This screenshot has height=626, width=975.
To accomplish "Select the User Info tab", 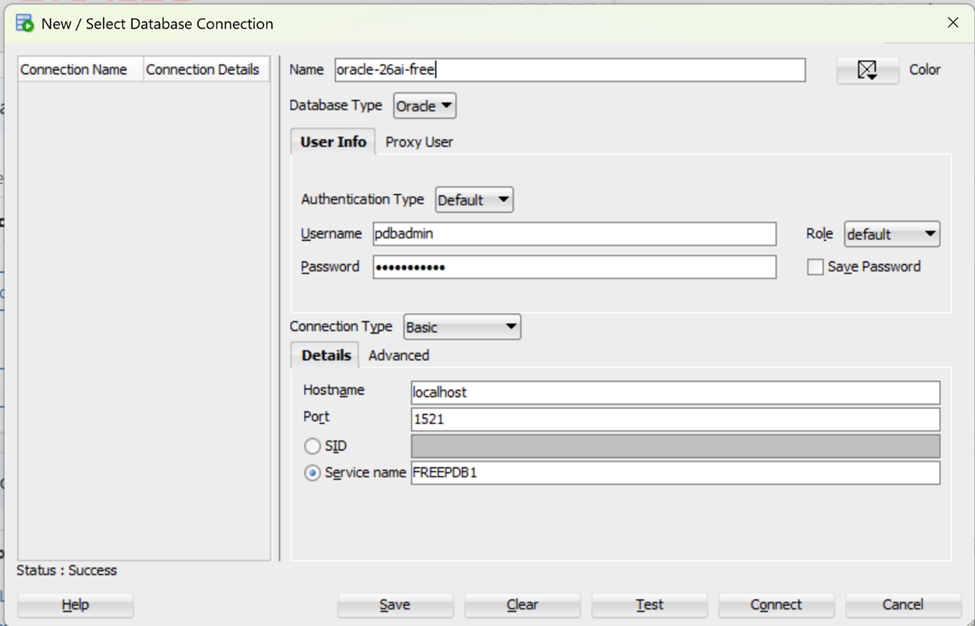I will coord(332,141).
